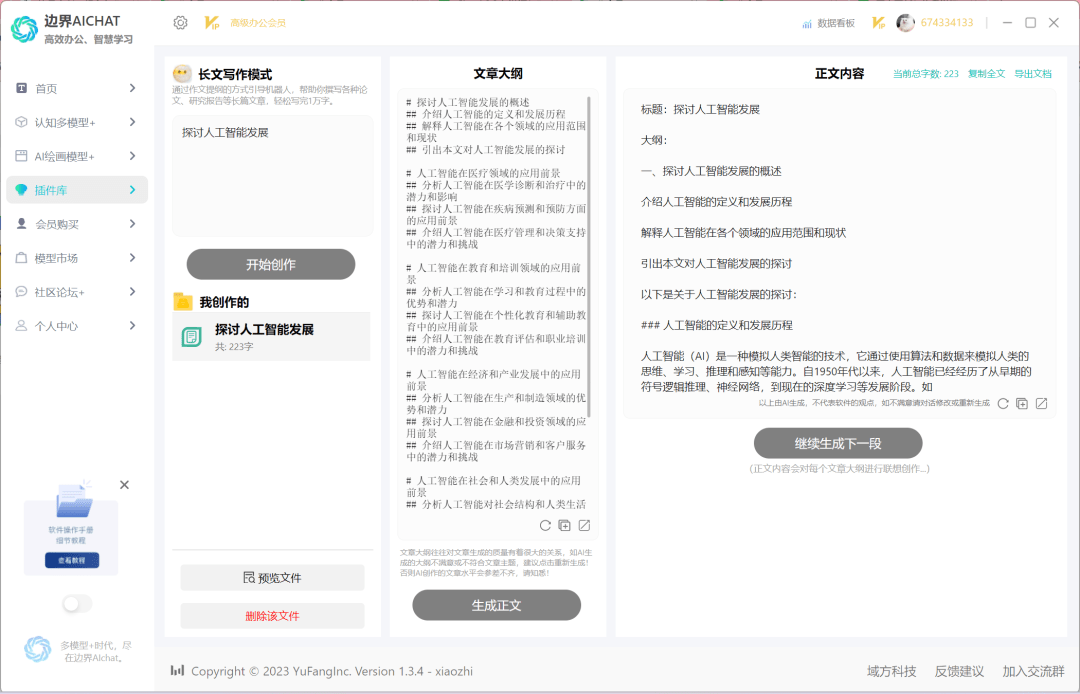Click the VIP icon beside the avatar
1080x694 pixels.
(x=878, y=21)
